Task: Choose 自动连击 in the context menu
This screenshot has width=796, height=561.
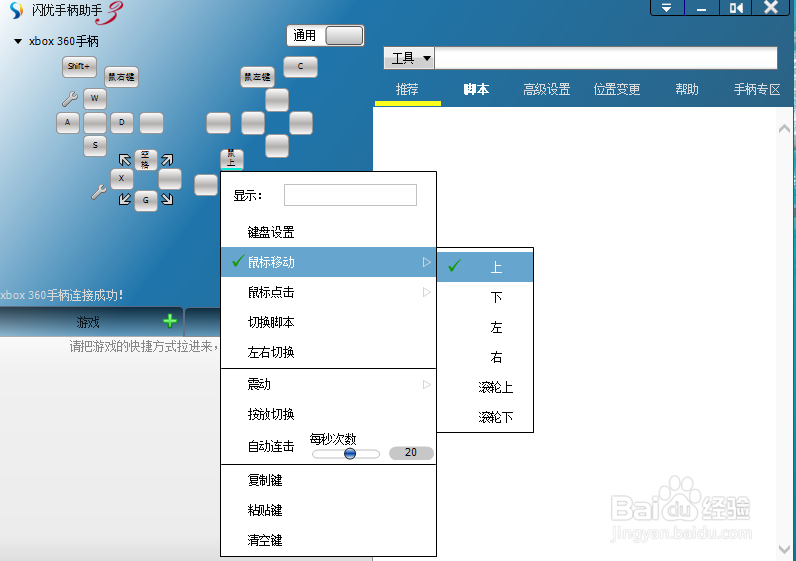Action: click(x=271, y=447)
